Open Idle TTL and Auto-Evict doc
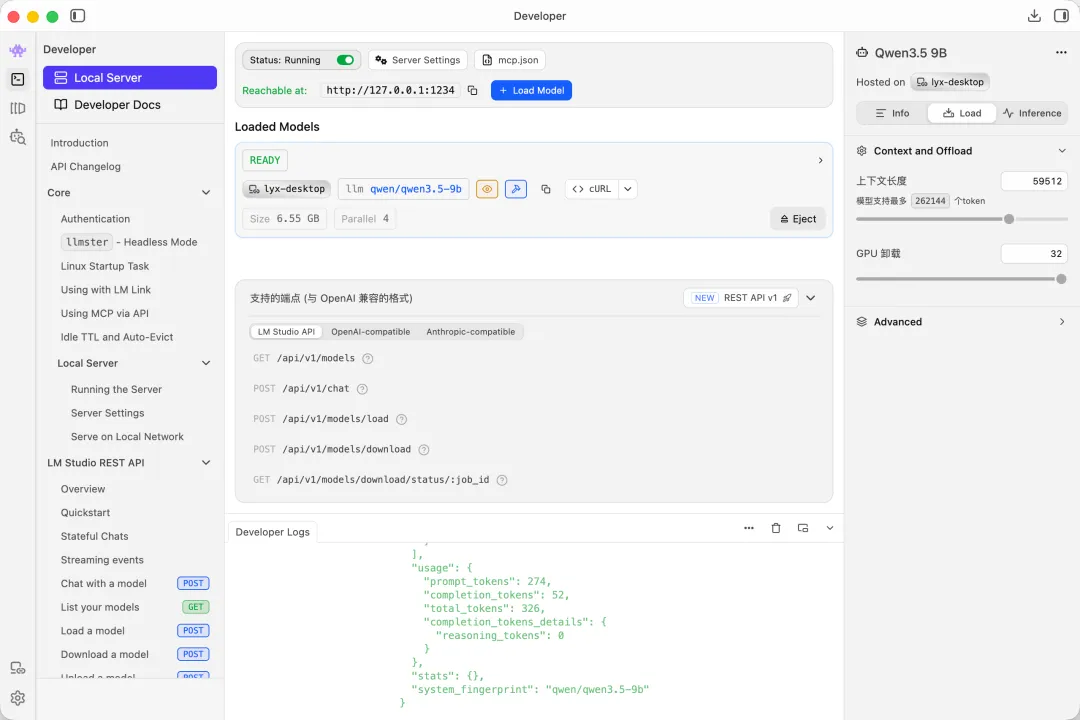This screenshot has width=1080, height=720. tap(117, 337)
